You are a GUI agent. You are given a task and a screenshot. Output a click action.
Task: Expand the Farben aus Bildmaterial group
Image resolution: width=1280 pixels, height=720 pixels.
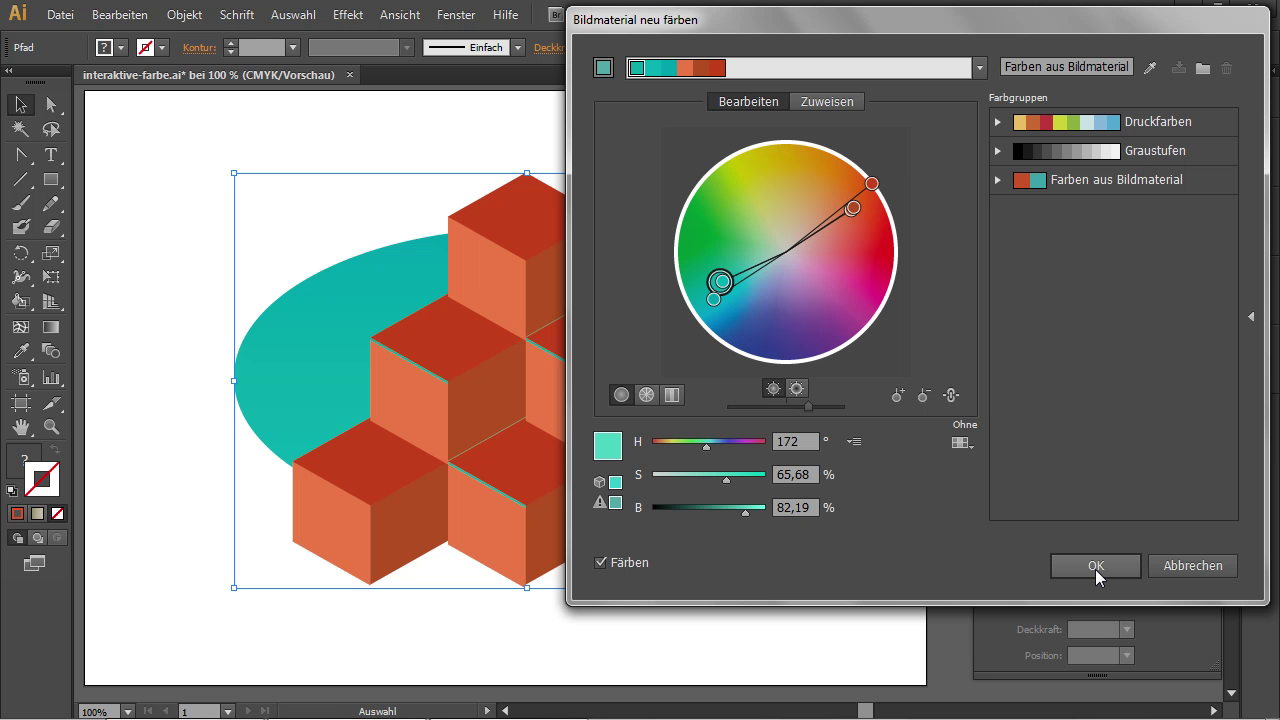click(x=997, y=180)
